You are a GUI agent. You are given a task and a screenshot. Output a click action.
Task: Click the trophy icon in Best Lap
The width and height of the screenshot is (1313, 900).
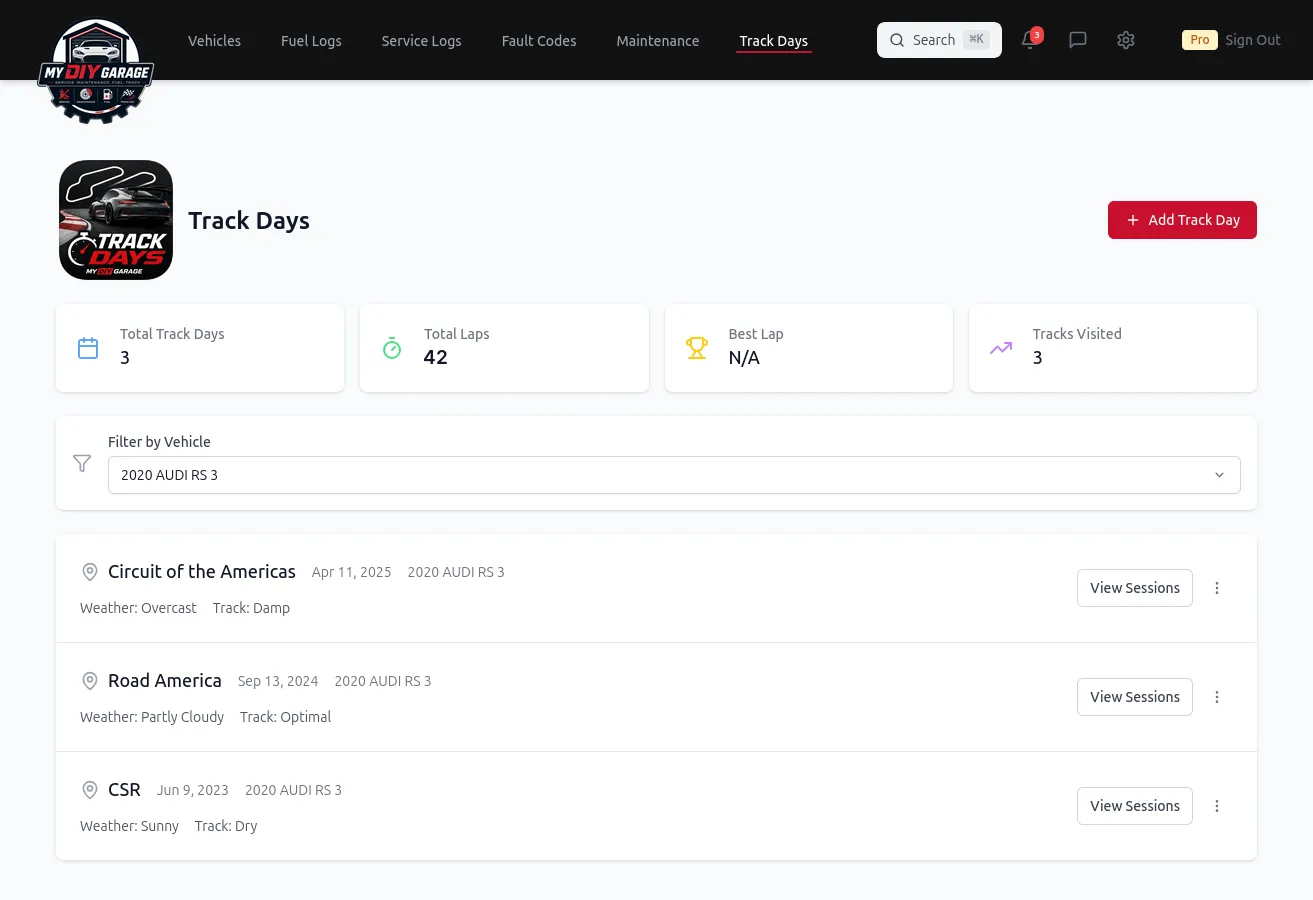click(697, 348)
